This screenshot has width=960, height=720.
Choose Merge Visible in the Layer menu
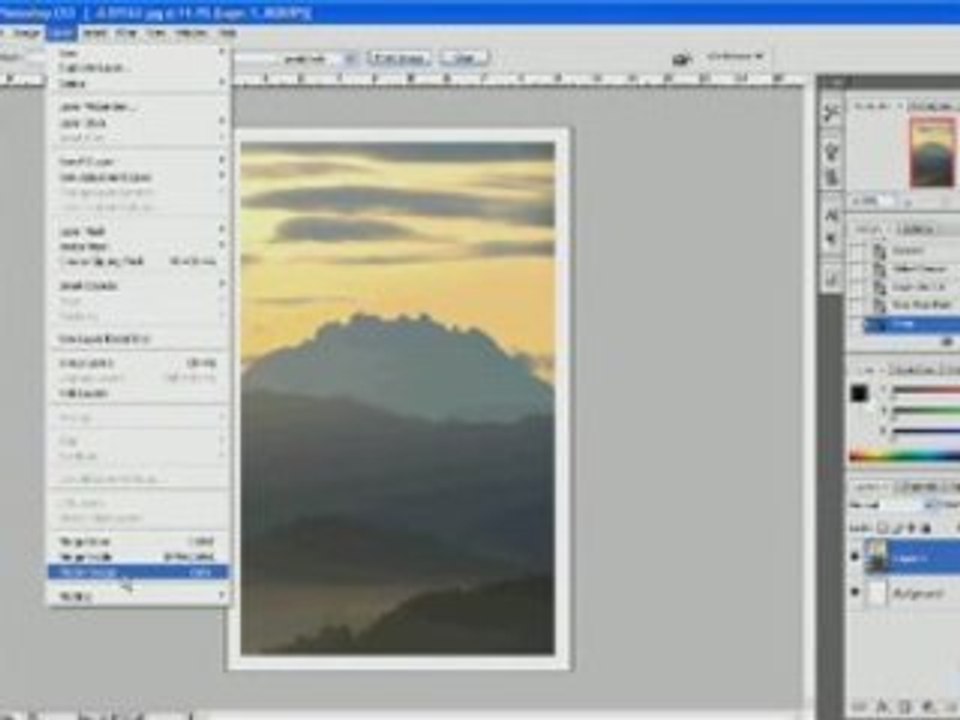[138, 557]
